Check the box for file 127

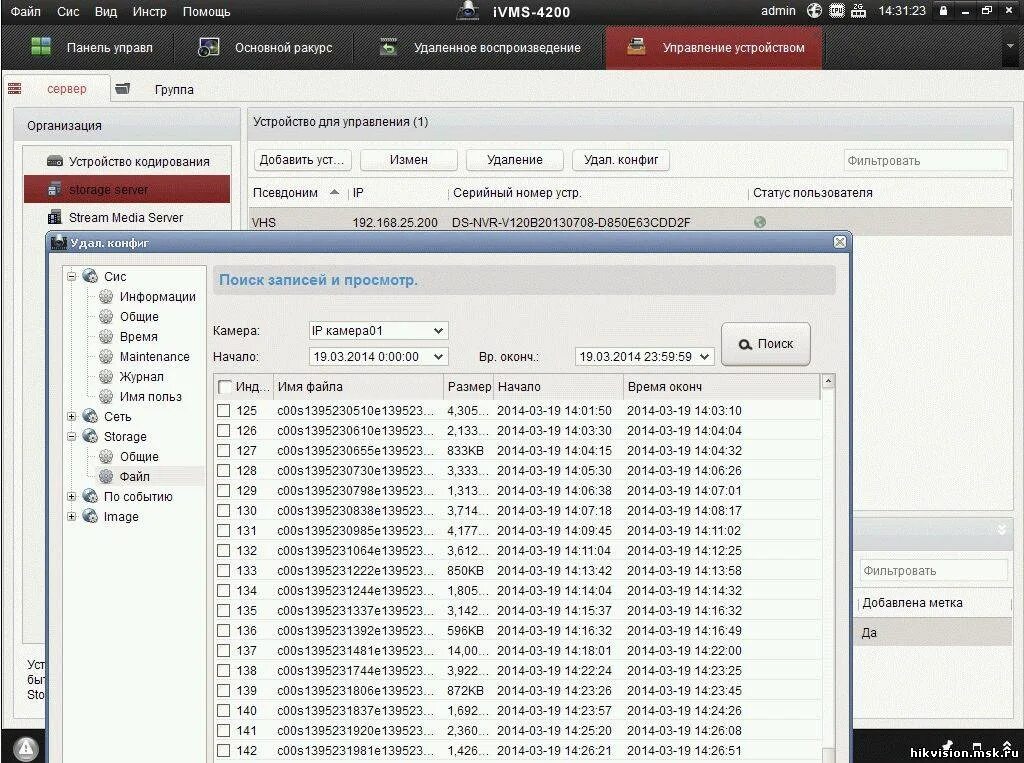(223, 451)
